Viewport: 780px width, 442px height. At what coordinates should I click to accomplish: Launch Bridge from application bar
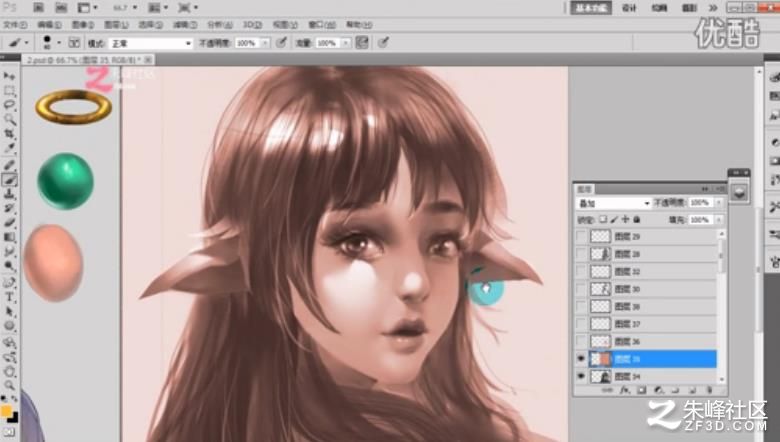38,7
